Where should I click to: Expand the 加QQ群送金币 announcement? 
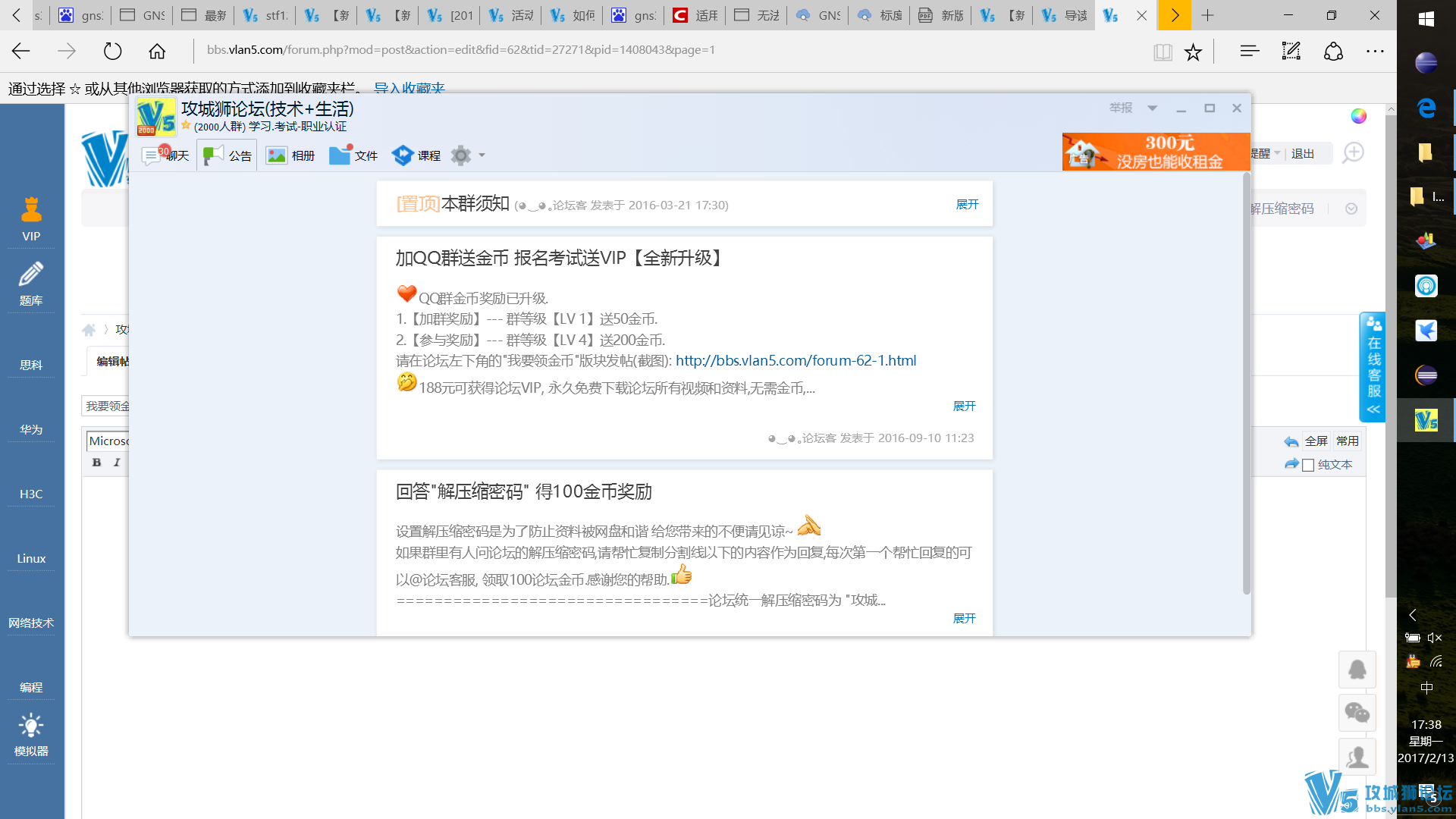point(964,406)
